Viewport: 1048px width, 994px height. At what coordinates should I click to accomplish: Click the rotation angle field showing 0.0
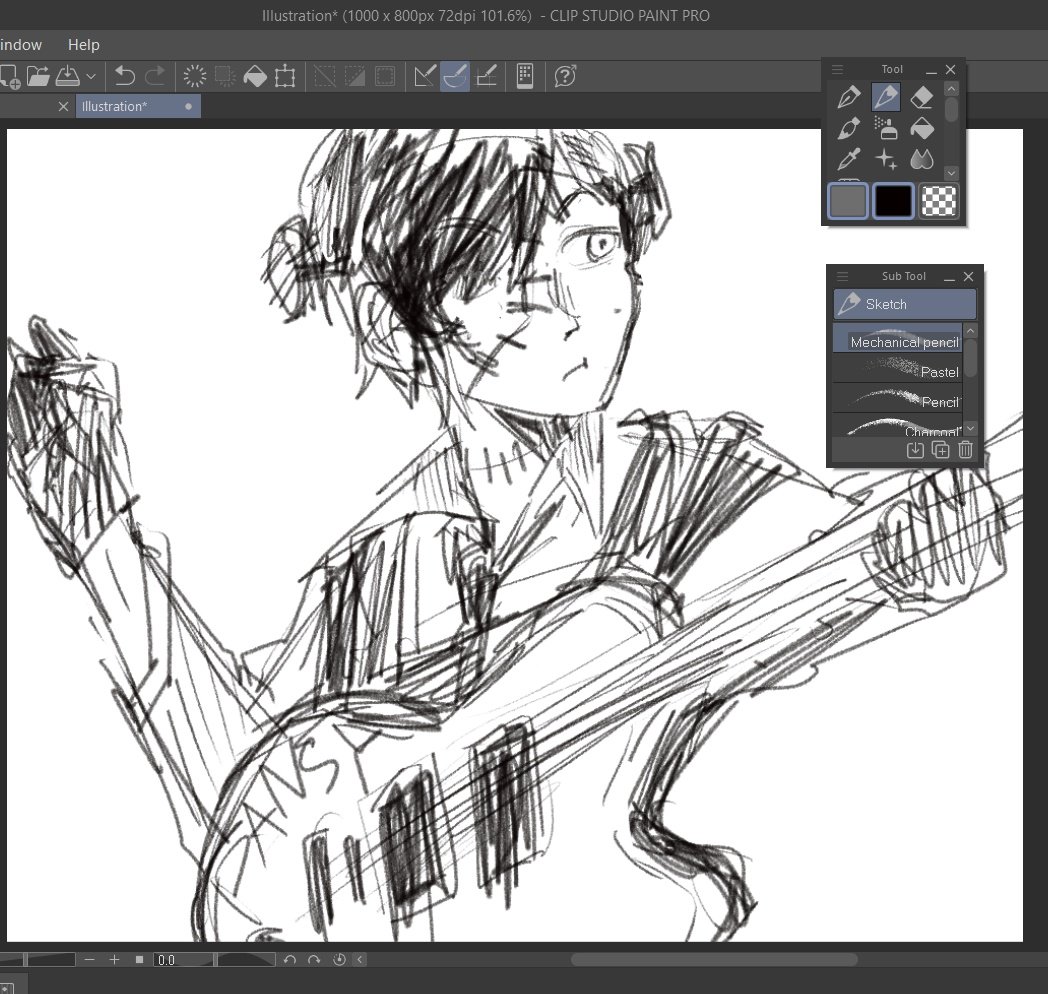click(182, 960)
